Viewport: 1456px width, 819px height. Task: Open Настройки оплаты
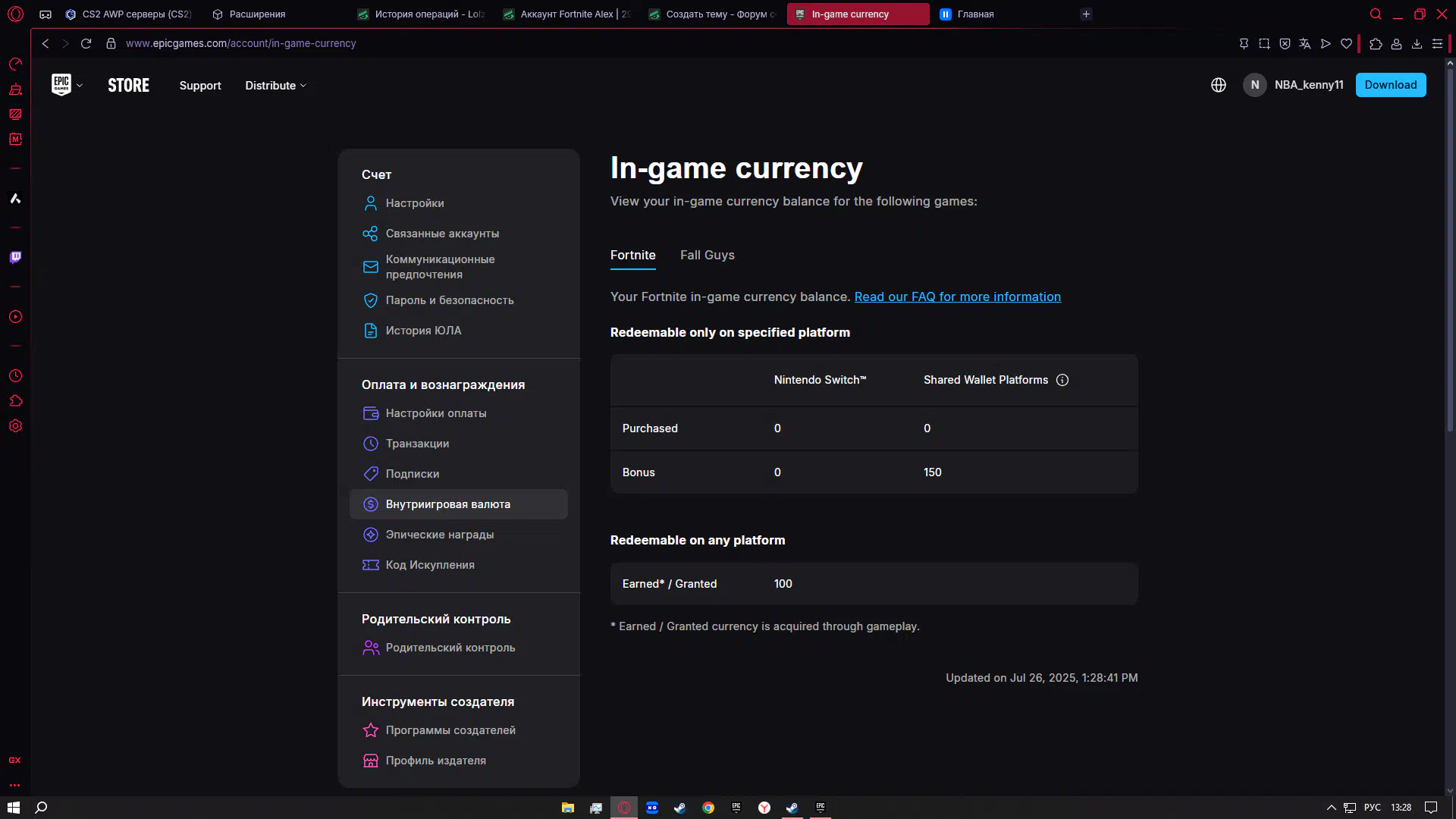pos(458,413)
